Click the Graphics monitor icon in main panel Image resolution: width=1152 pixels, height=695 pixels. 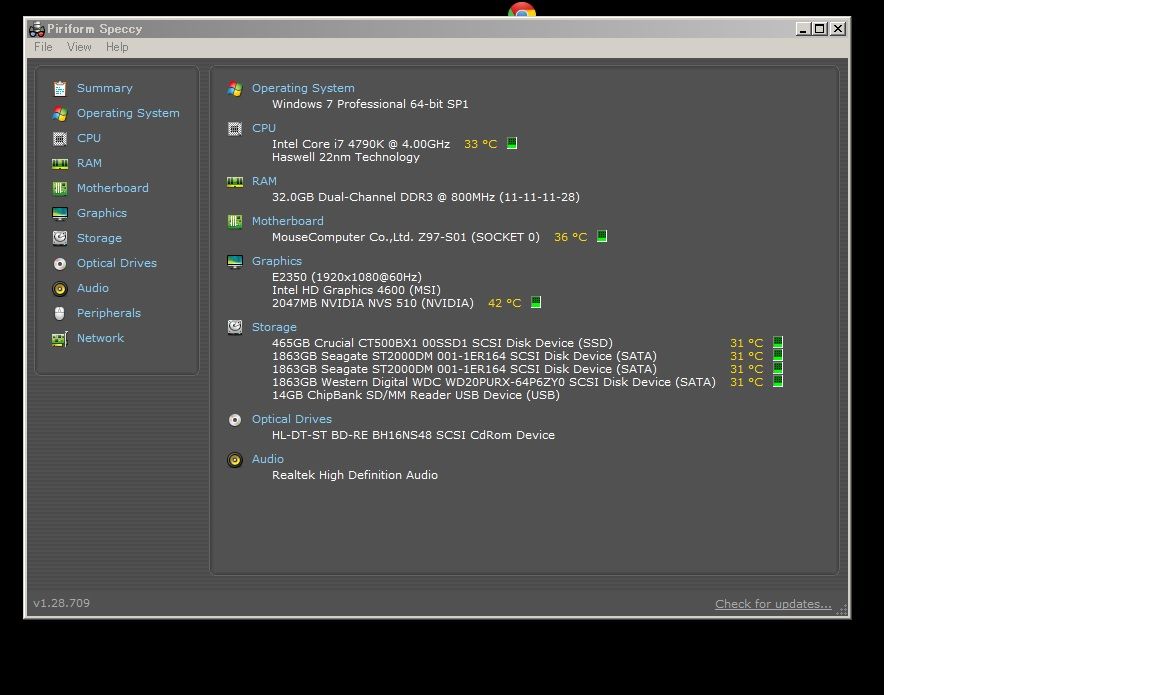(x=235, y=262)
